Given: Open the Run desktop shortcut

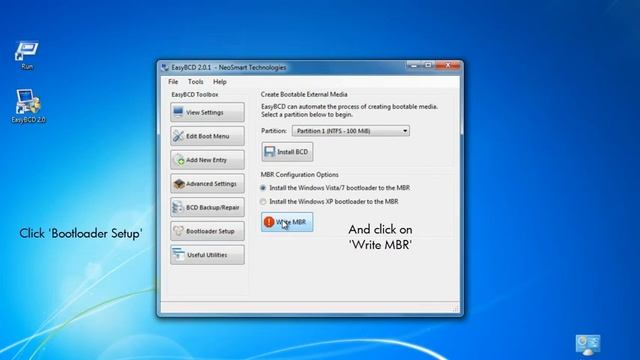Looking at the screenshot, I should click(x=27, y=55).
